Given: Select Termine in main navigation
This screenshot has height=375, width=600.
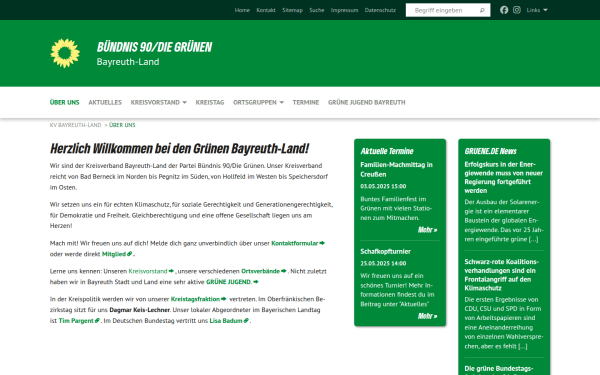Looking at the screenshot, I should (306, 102).
